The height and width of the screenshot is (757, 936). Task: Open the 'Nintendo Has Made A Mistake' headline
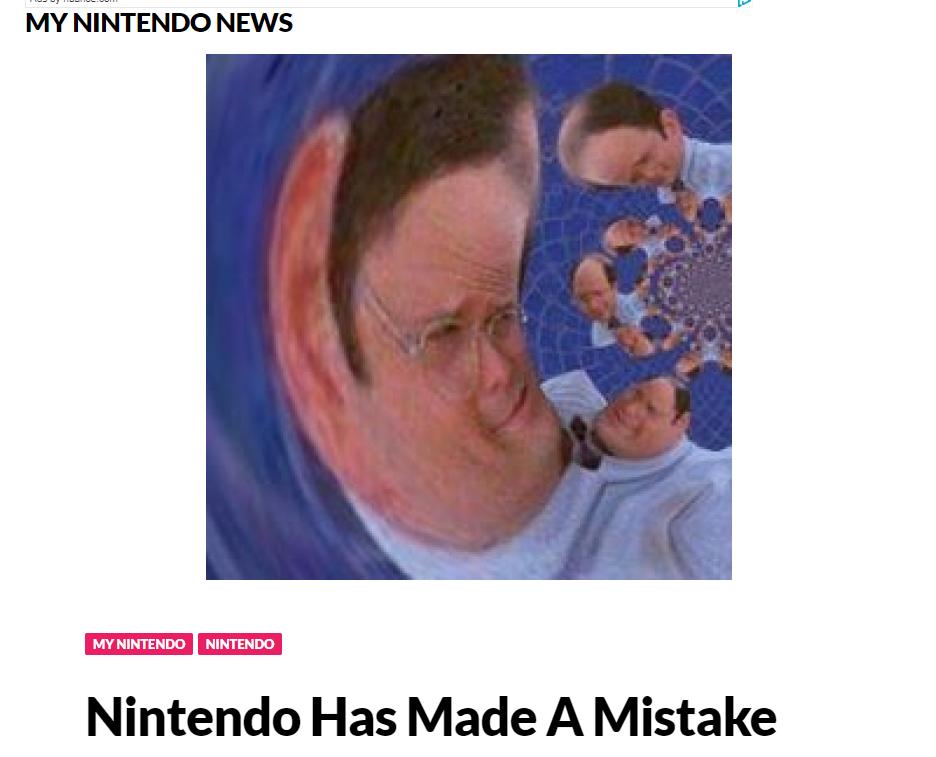coord(431,716)
